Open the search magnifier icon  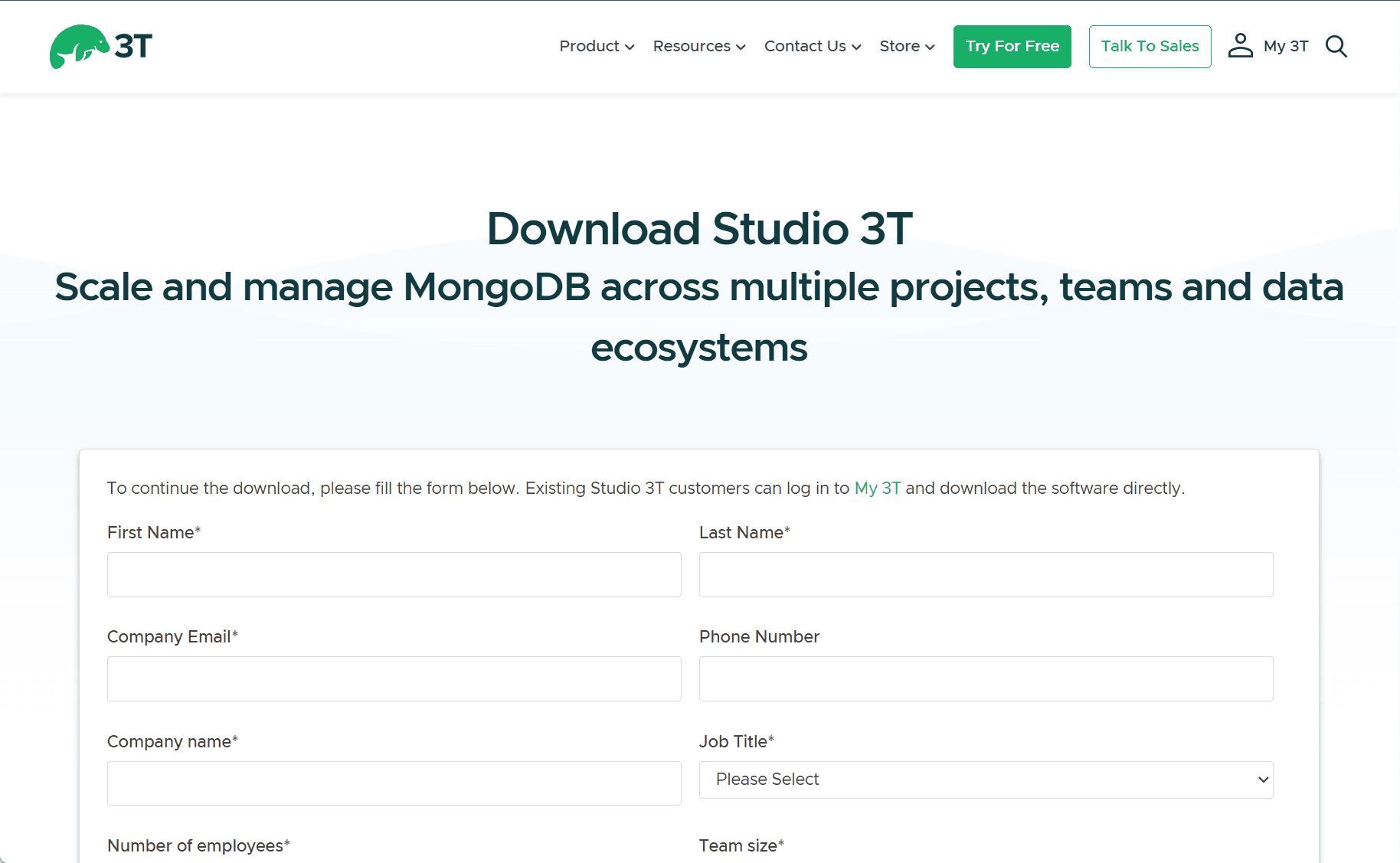(1336, 47)
